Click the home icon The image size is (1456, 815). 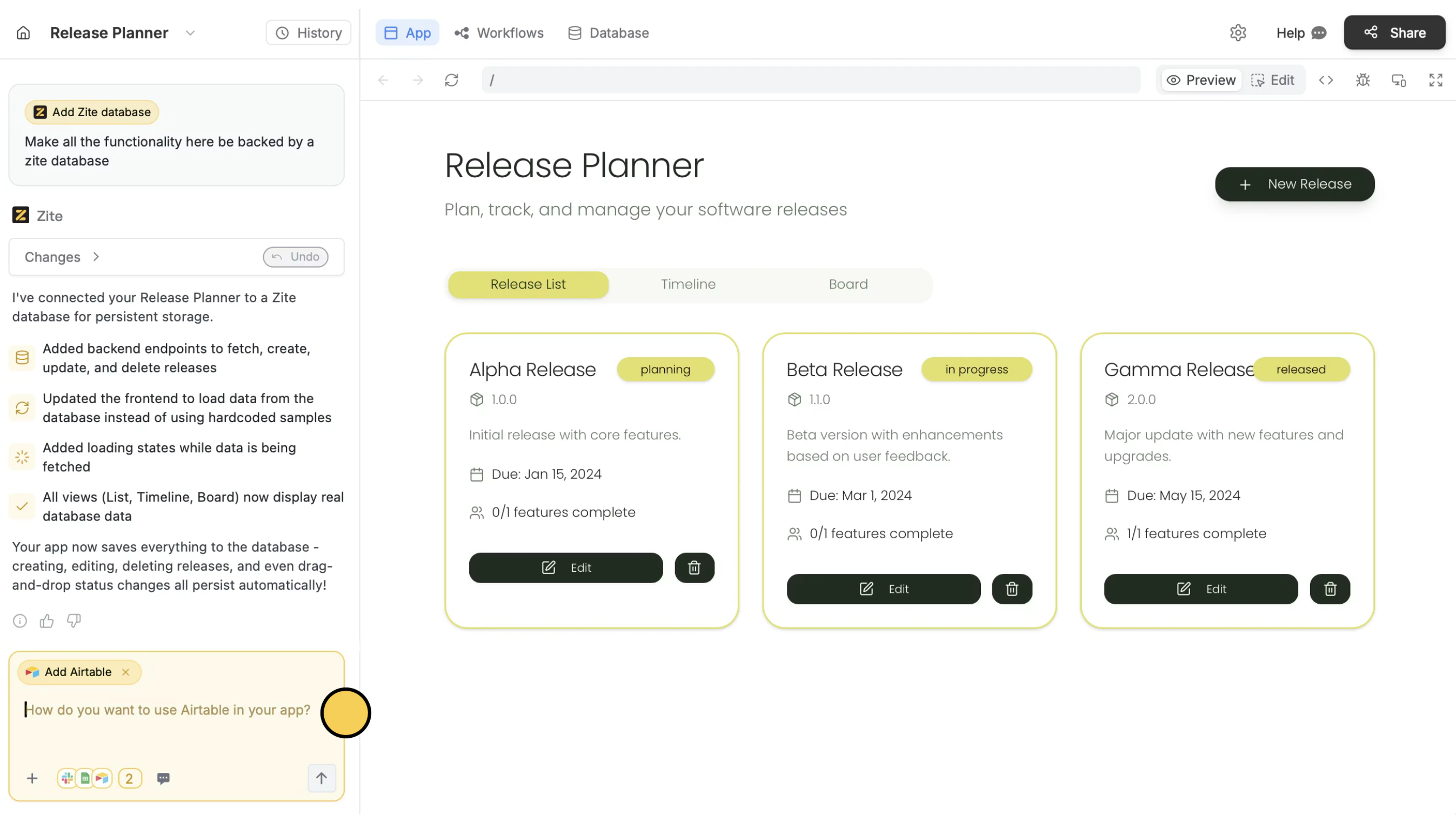coord(23,33)
